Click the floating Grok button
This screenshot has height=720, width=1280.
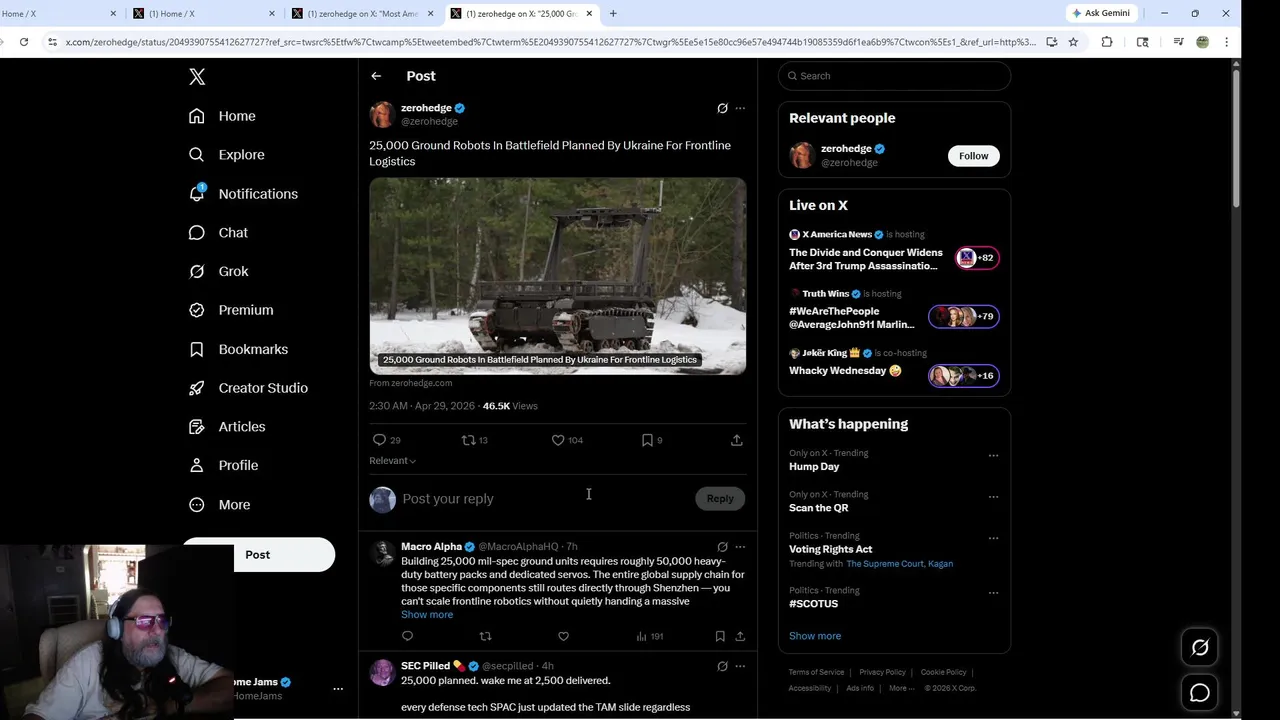(1200, 648)
